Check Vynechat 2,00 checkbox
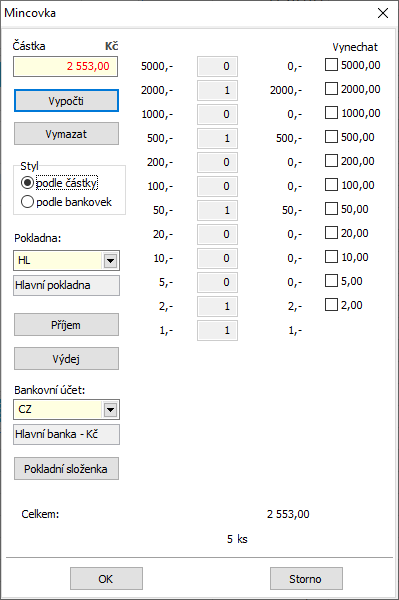Viewport: 399px width, 600px height. coord(331,305)
